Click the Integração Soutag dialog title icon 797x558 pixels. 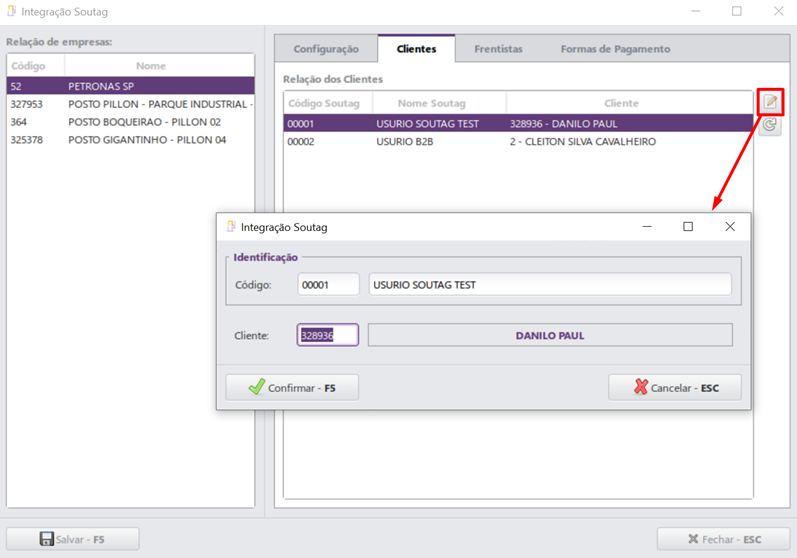[x=231, y=227]
